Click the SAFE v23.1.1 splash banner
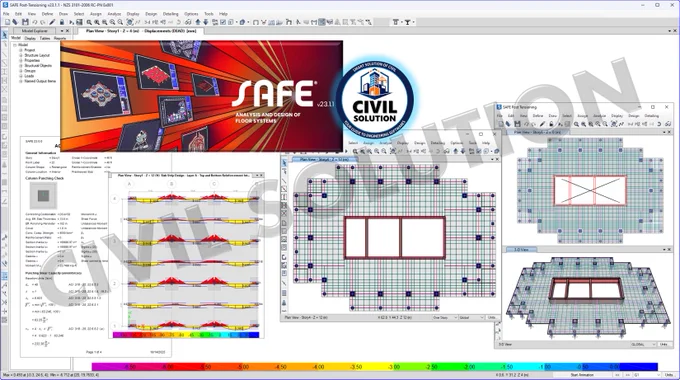 (201, 96)
